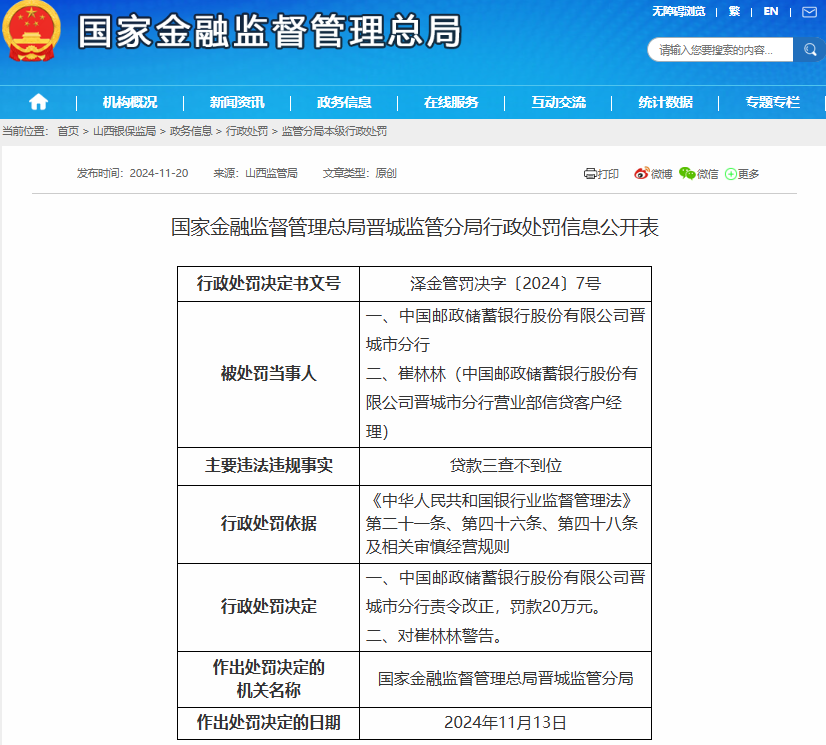This screenshot has height=745, width=826.
Task: Click the 无障碍浏览 link
Action: point(678,12)
